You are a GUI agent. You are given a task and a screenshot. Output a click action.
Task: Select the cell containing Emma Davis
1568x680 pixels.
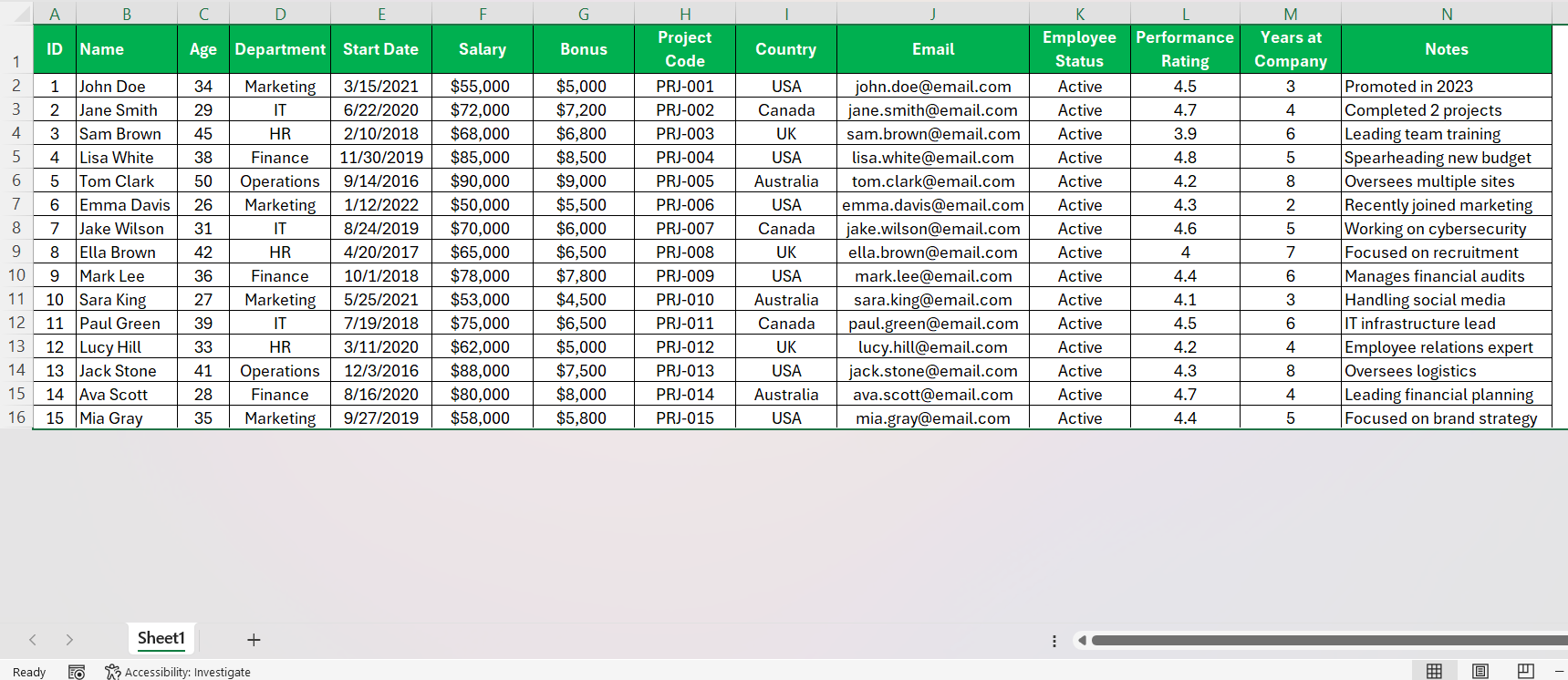127,205
